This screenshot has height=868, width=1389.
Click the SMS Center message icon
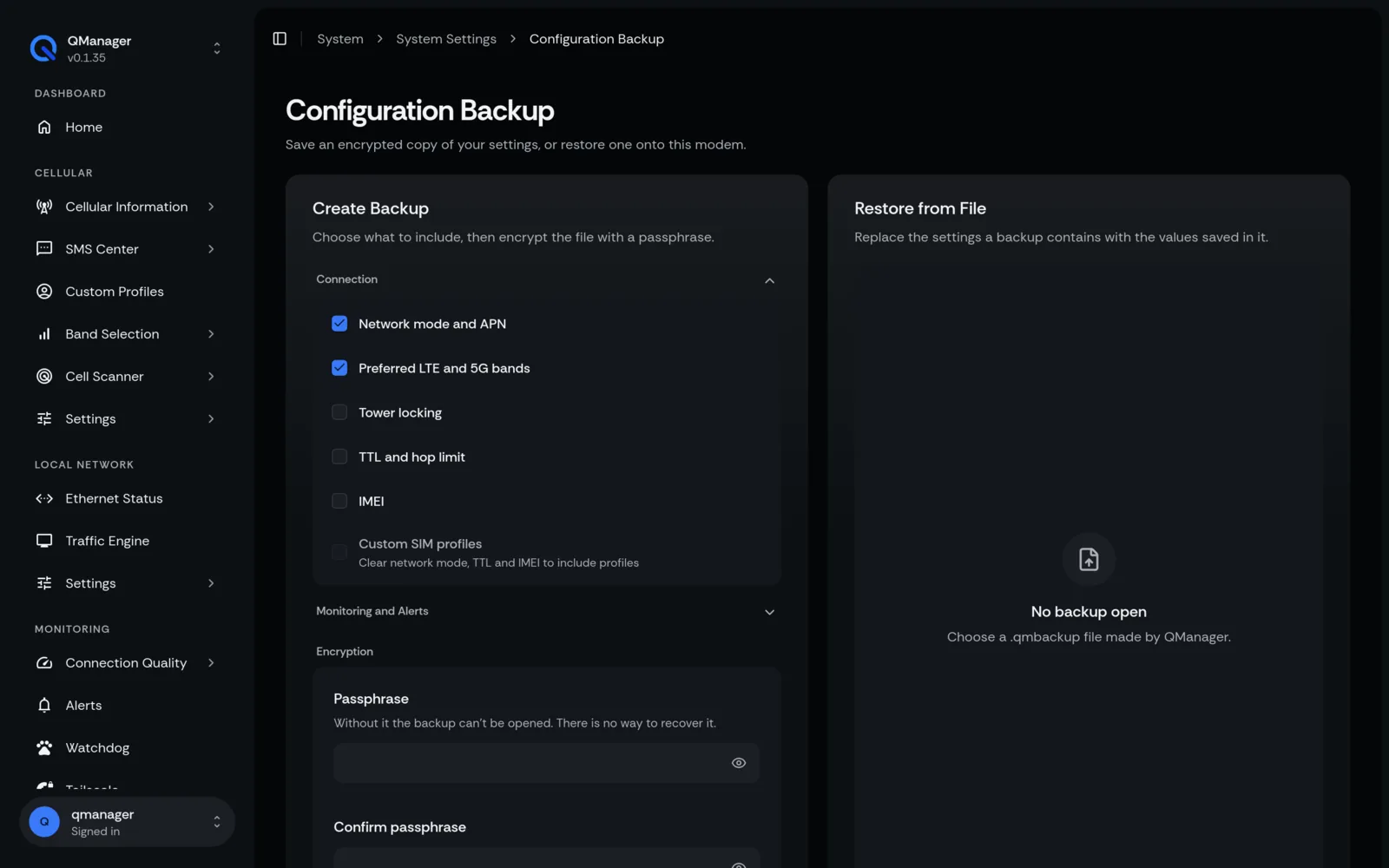pos(44,249)
